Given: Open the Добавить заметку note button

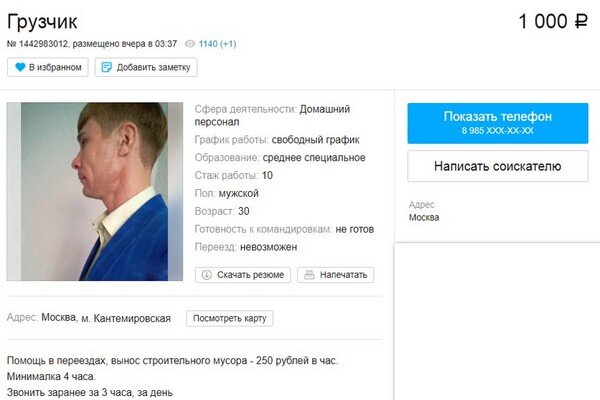Looking at the screenshot, I should (x=146, y=67).
